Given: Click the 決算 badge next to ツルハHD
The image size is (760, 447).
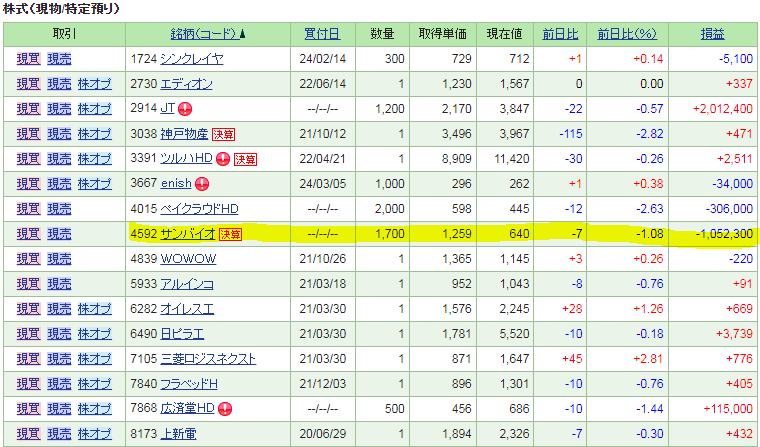Looking at the screenshot, I should point(245,159).
